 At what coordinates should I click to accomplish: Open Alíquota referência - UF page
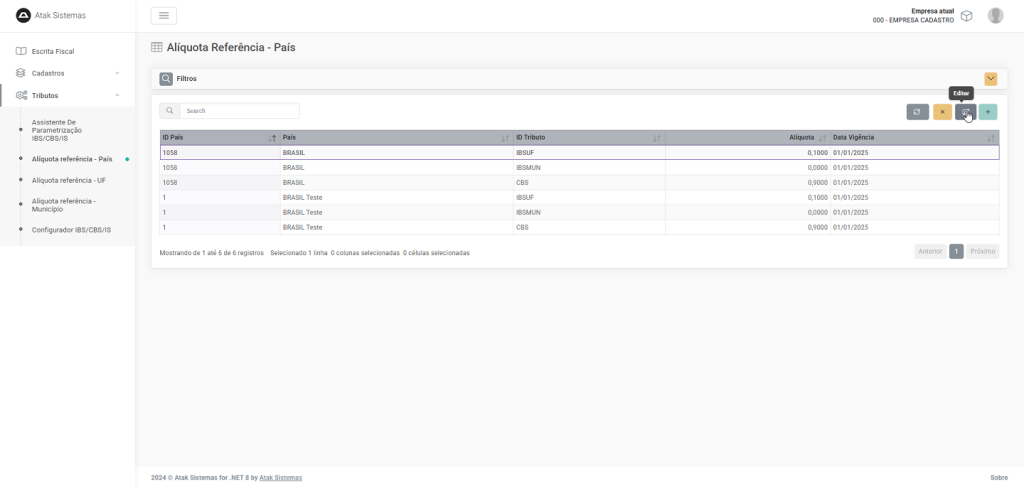click(x=69, y=180)
